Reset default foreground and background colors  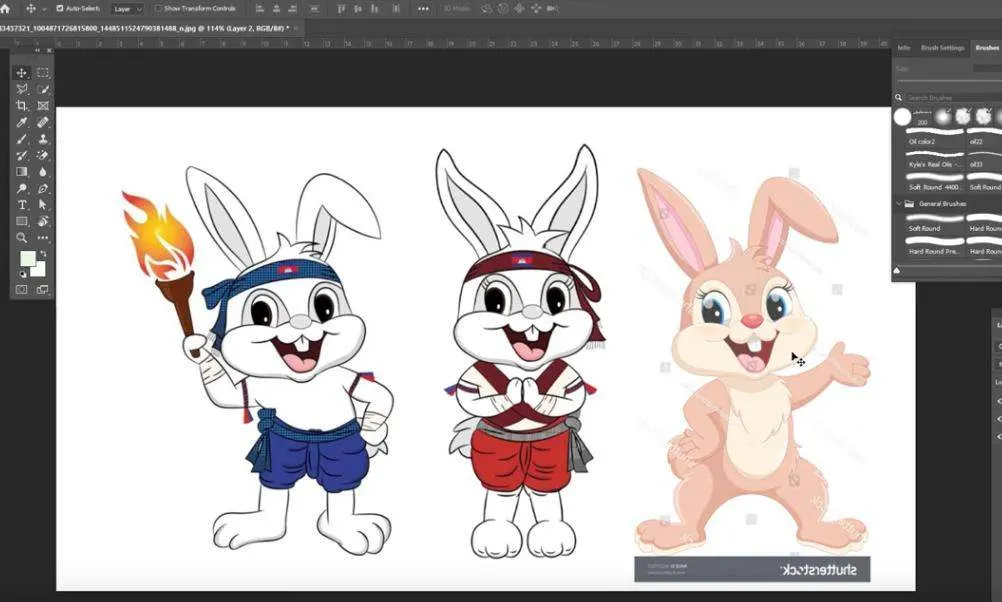coord(23,274)
